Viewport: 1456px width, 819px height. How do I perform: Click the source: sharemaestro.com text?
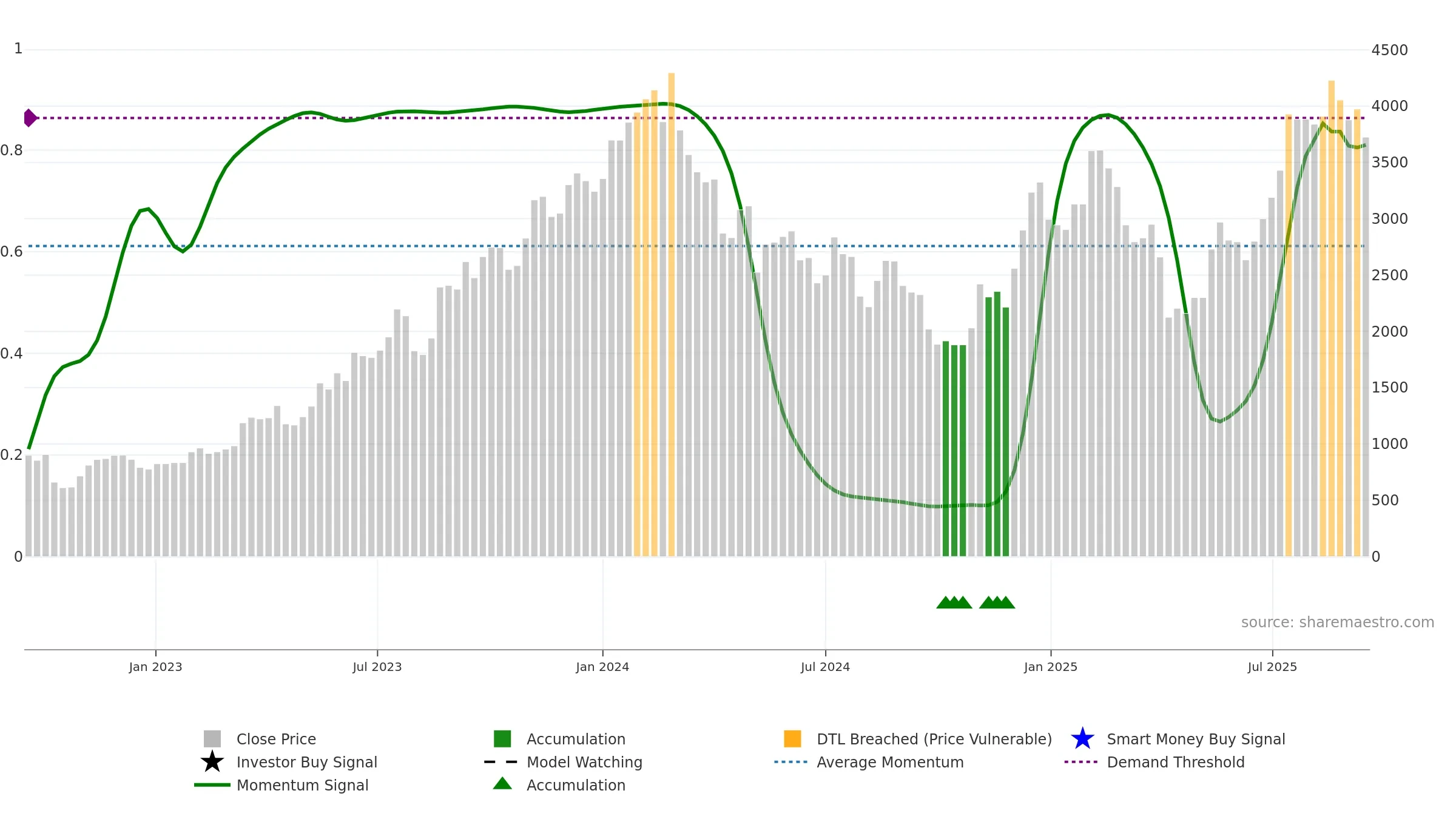pyautogui.click(x=1337, y=622)
